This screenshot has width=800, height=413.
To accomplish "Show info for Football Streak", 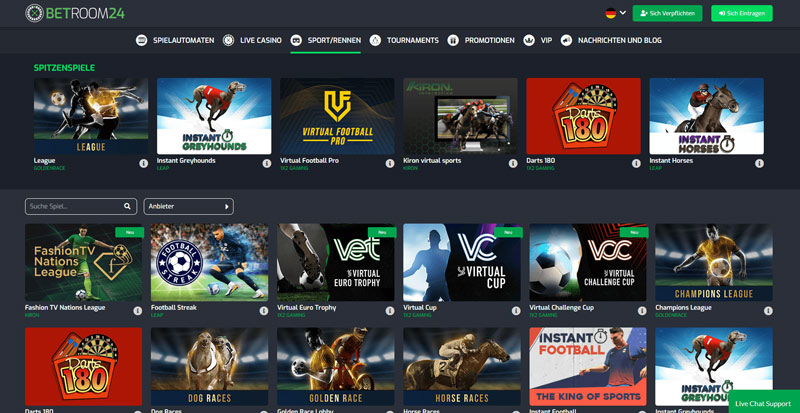I will point(264,311).
